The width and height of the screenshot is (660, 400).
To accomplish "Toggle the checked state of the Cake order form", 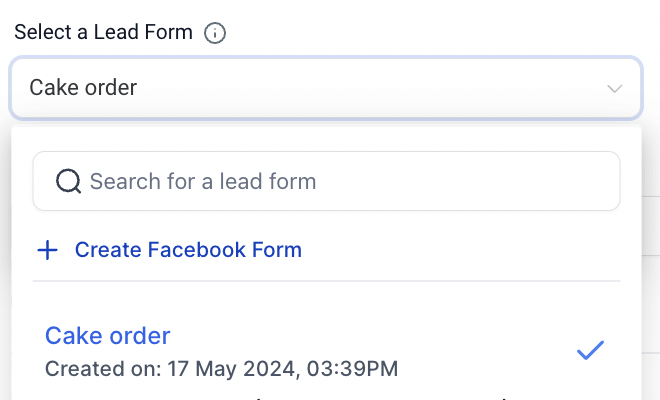I will (591, 350).
